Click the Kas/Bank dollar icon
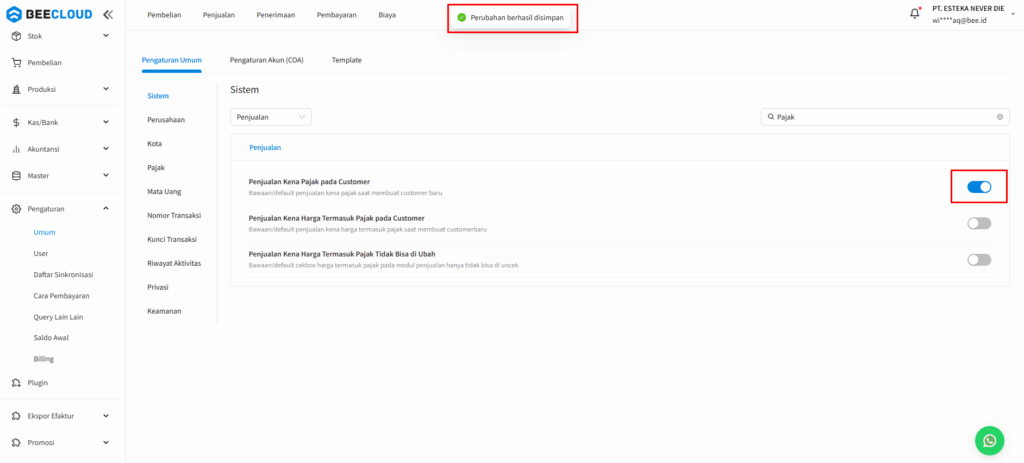The height and width of the screenshot is (463, 1024). pyautogui.click(x=17, y=122)
